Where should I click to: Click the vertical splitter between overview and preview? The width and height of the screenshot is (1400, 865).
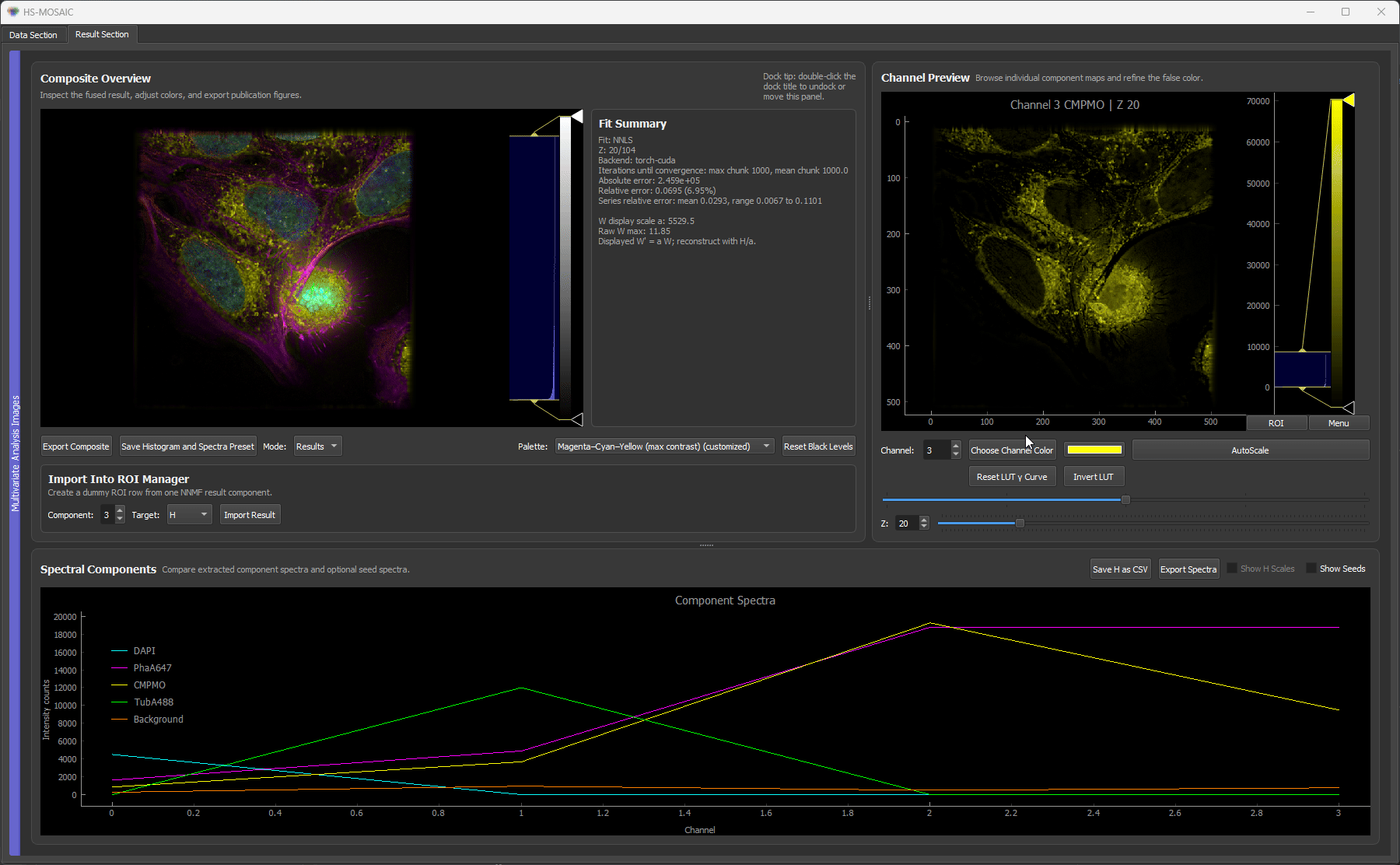869,303
